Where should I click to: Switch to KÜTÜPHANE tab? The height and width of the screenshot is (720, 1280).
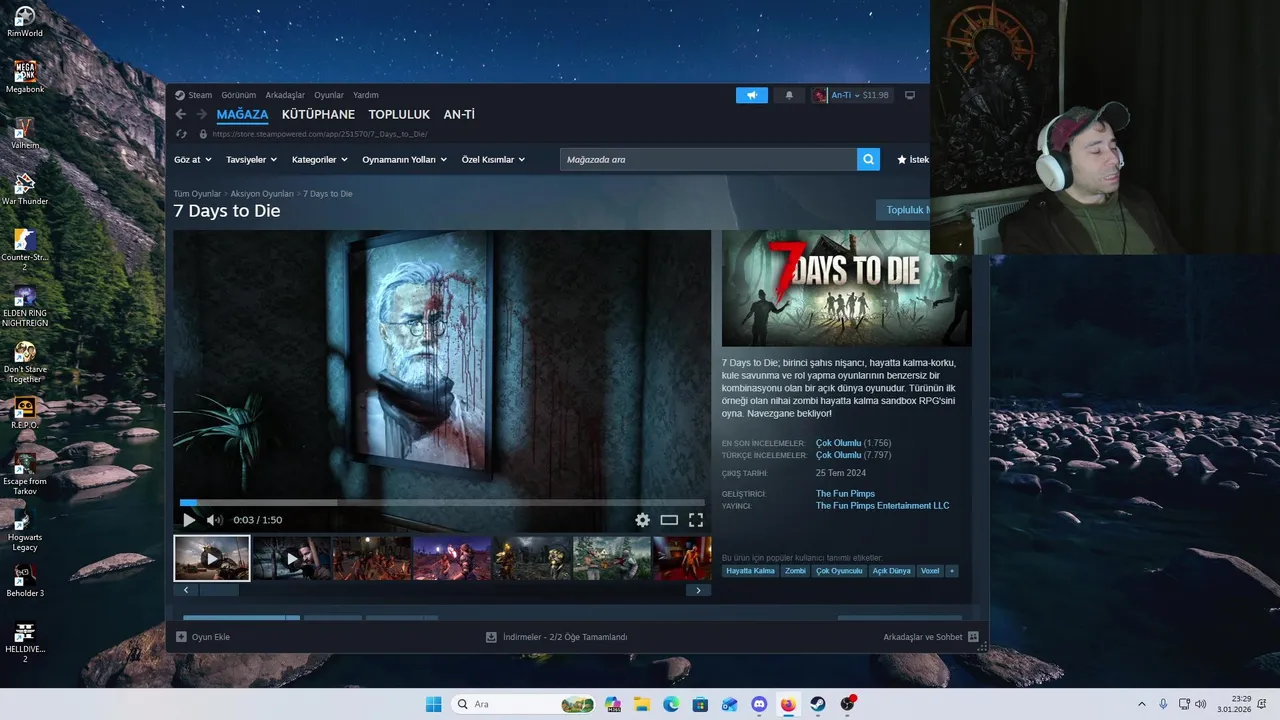pyautogui.click(x=318, y=115)
